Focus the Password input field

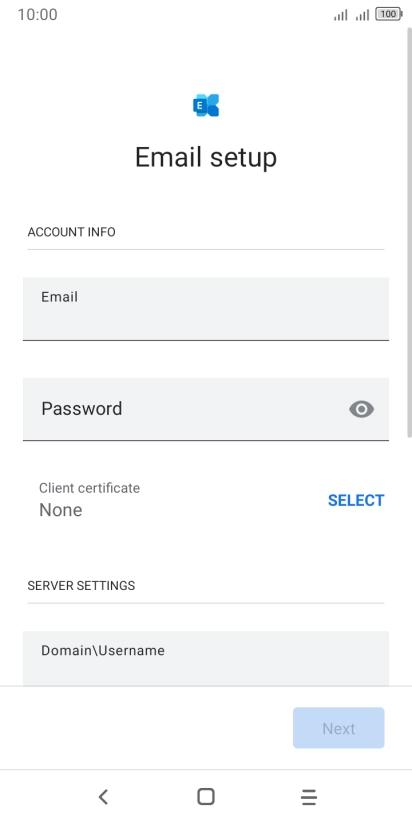pos(206,409)
